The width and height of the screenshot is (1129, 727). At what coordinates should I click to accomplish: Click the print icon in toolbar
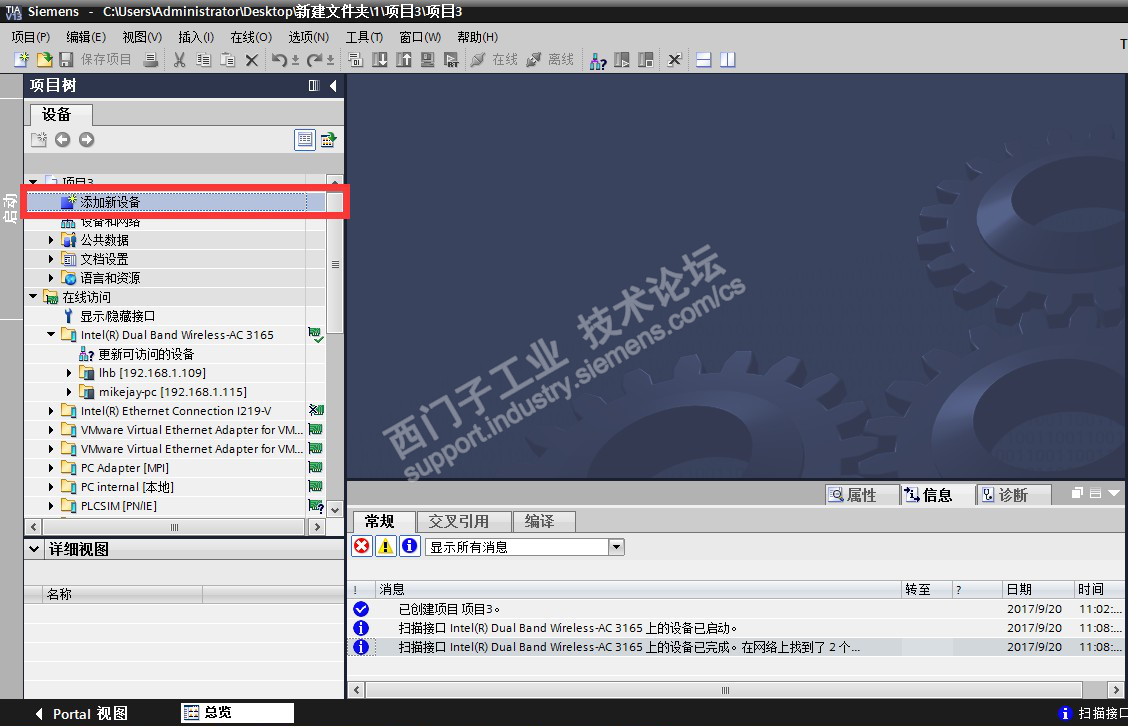pyautogui.click(x=150, y=60)
